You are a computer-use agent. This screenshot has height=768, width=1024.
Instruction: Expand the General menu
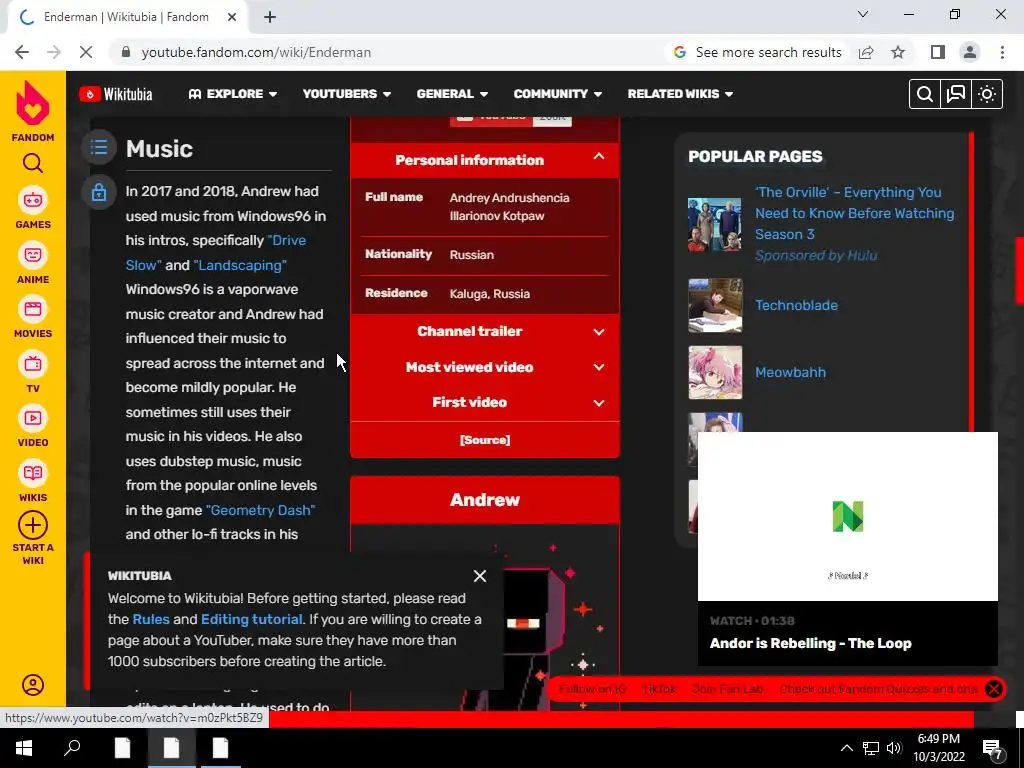452,94
